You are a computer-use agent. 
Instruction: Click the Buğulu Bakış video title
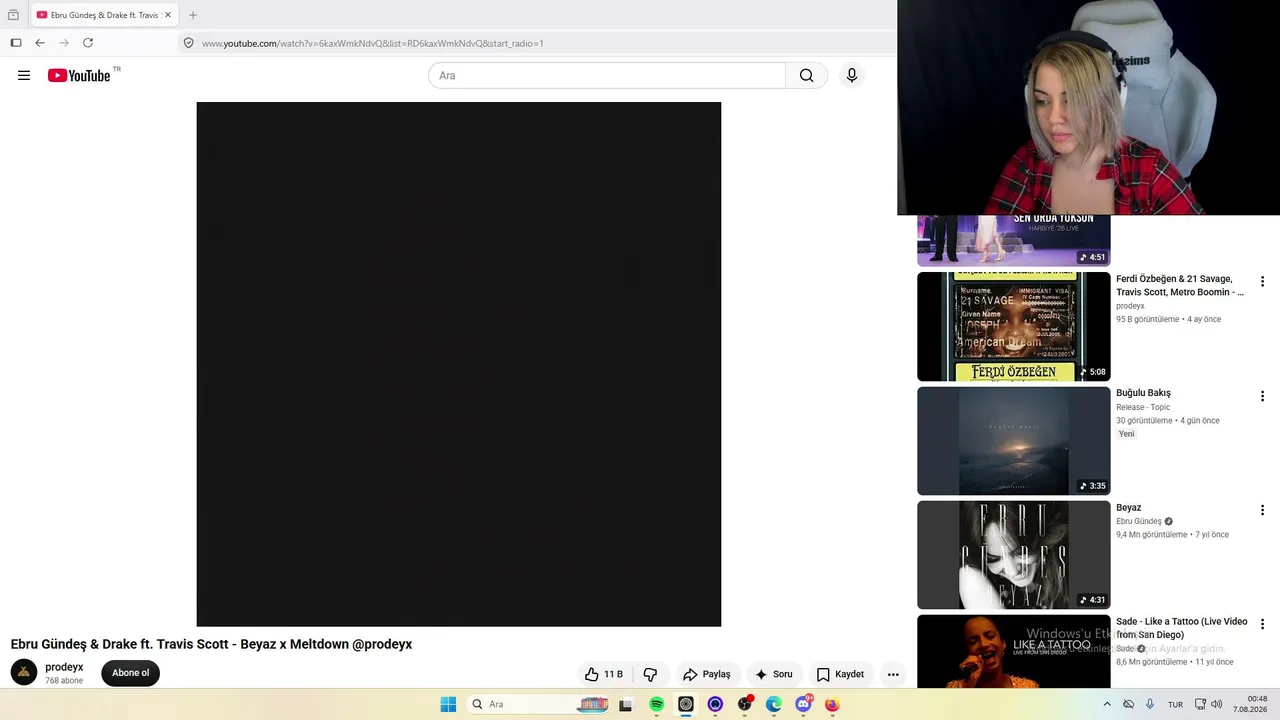coord(1143,393)
